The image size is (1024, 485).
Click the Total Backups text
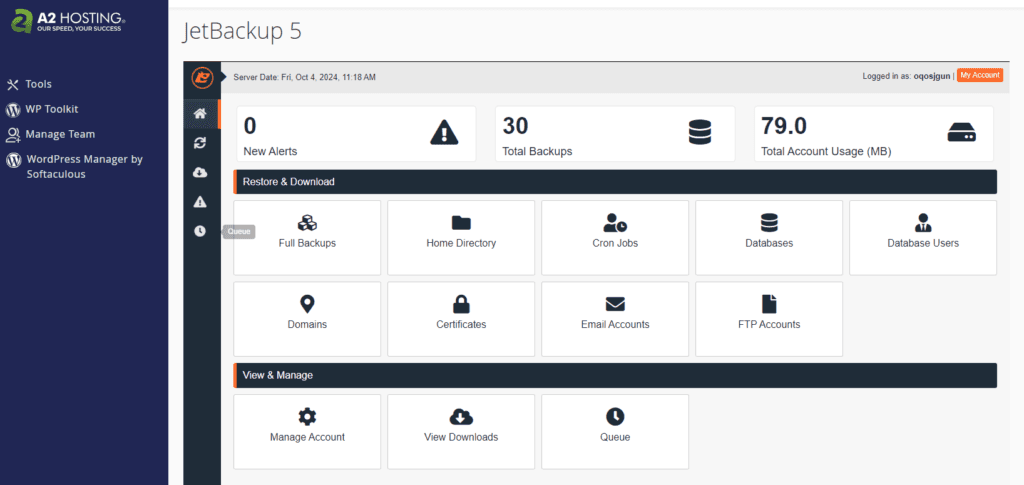[x=537, y=151]
